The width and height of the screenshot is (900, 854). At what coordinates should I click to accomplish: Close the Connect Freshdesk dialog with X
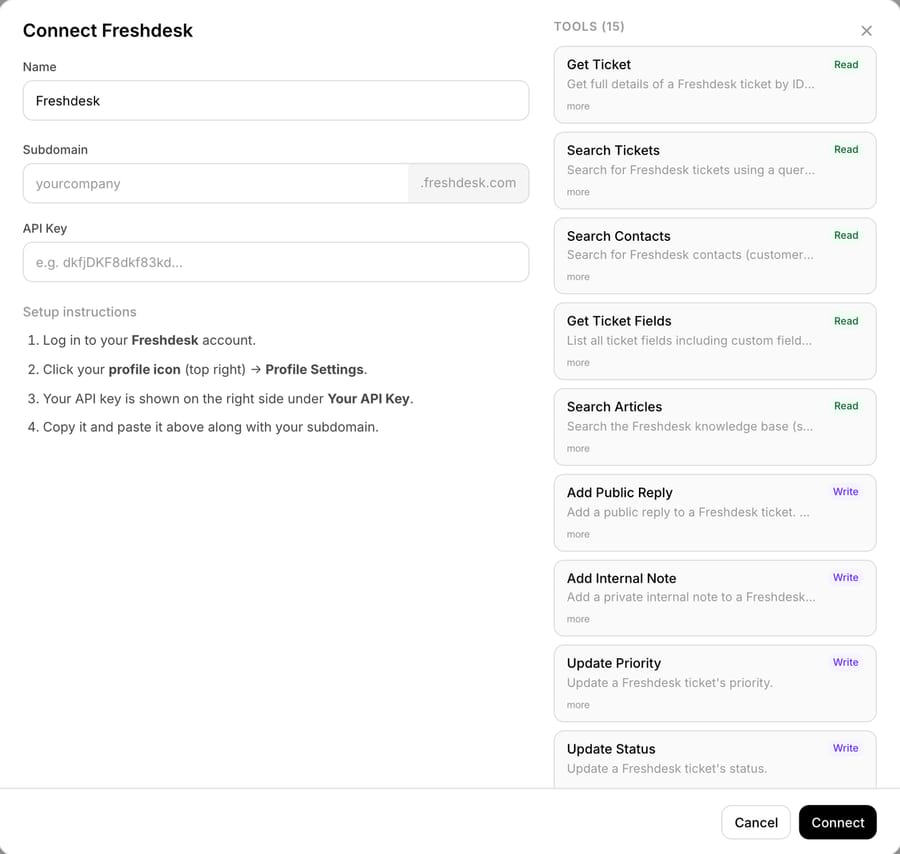(866, 31)
